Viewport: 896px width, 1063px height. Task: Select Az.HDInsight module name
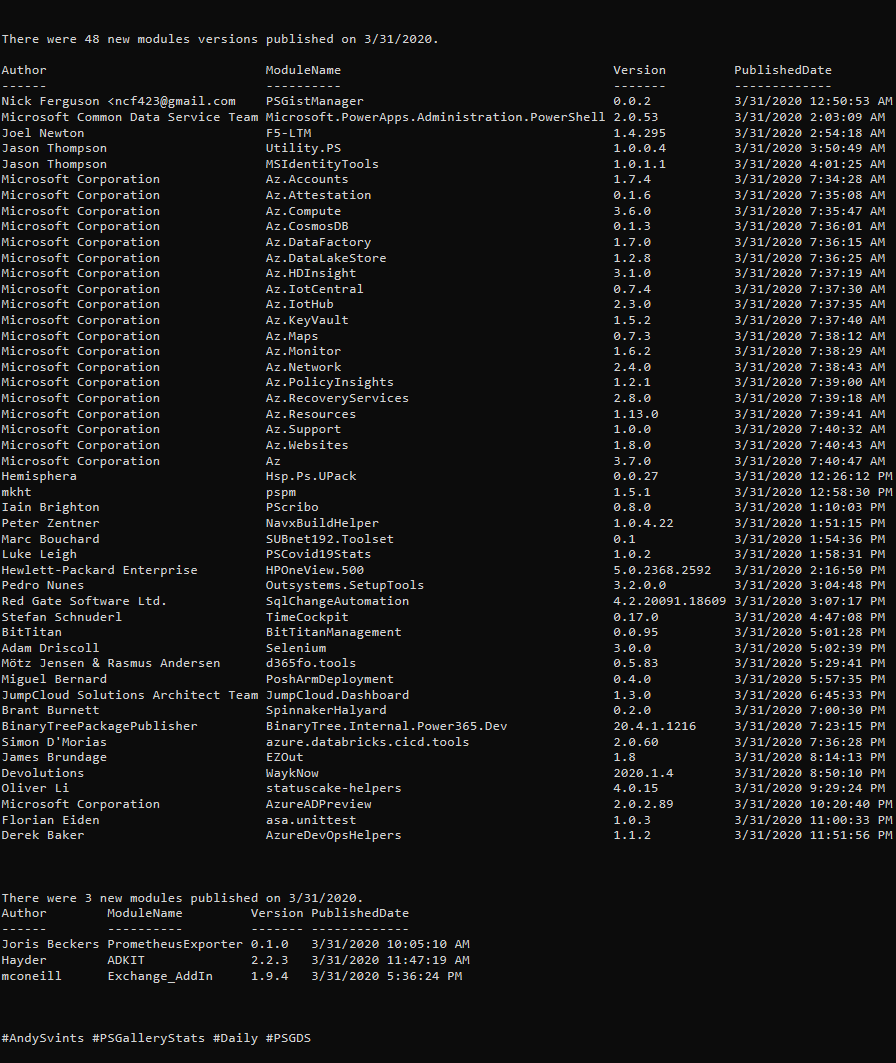[311, 273]
